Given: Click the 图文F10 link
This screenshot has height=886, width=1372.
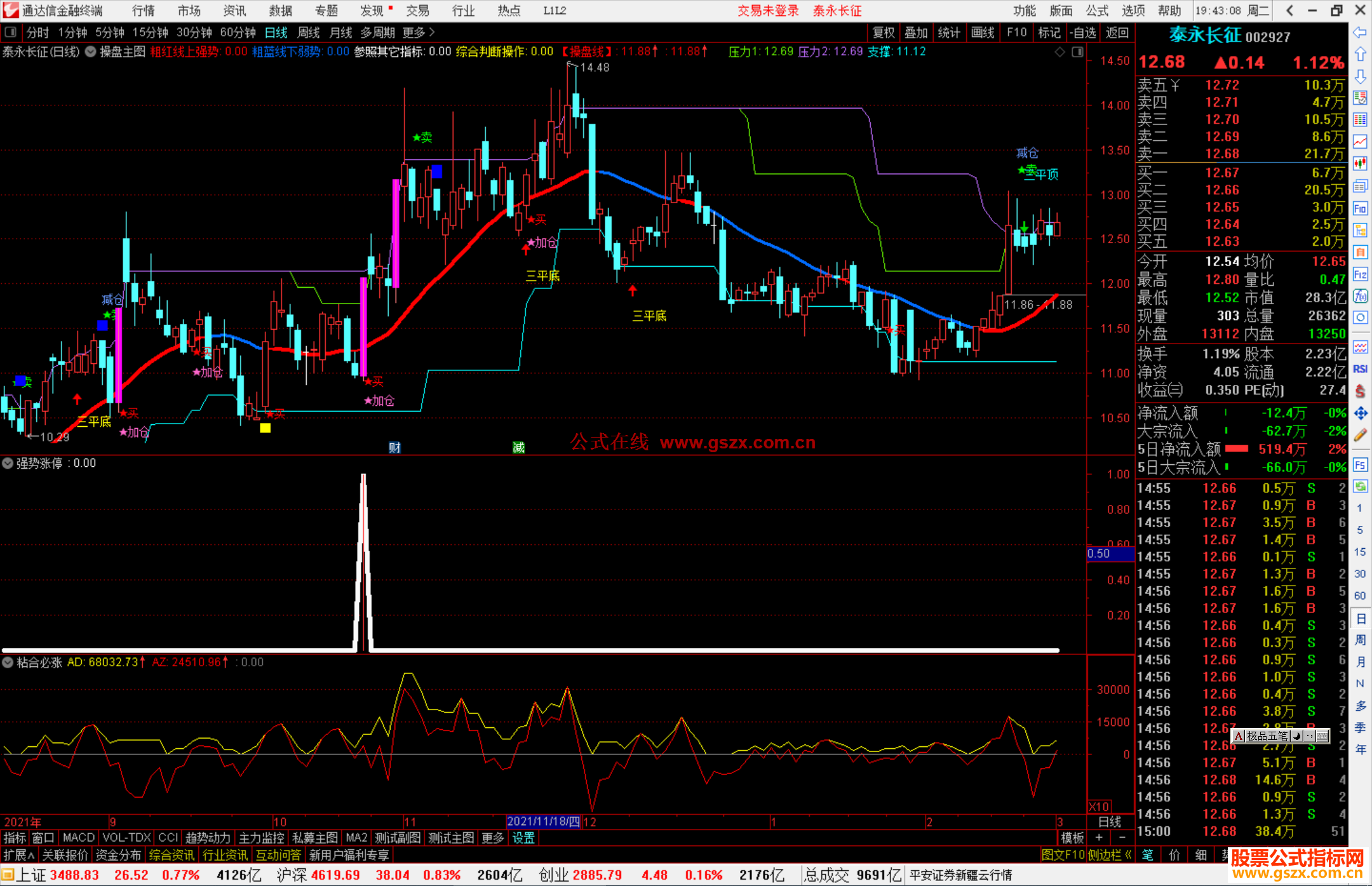Looking at the screenshot, I should (x=1063, y=855).
